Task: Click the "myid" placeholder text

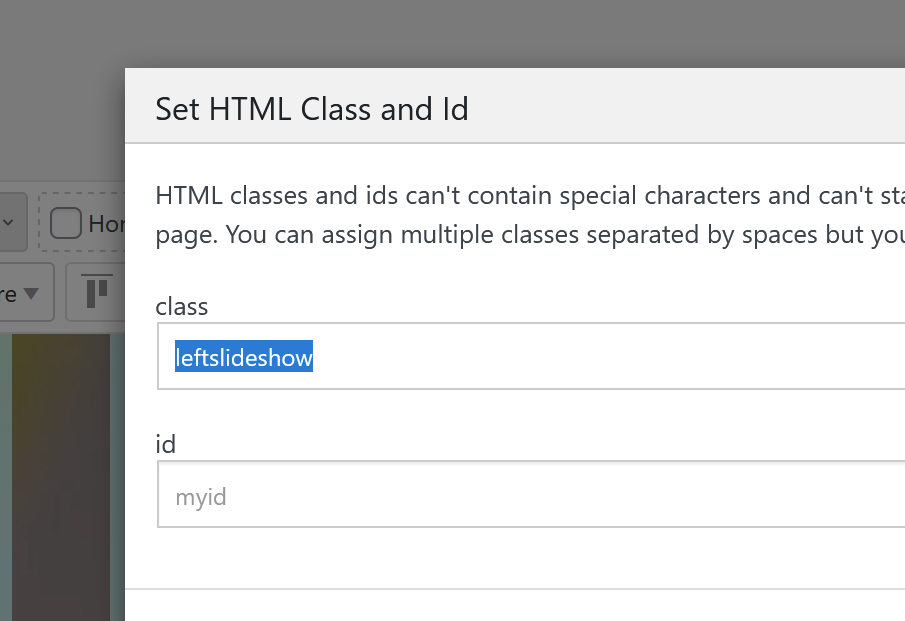Action: pyautogui.click(x=201, y=496)
